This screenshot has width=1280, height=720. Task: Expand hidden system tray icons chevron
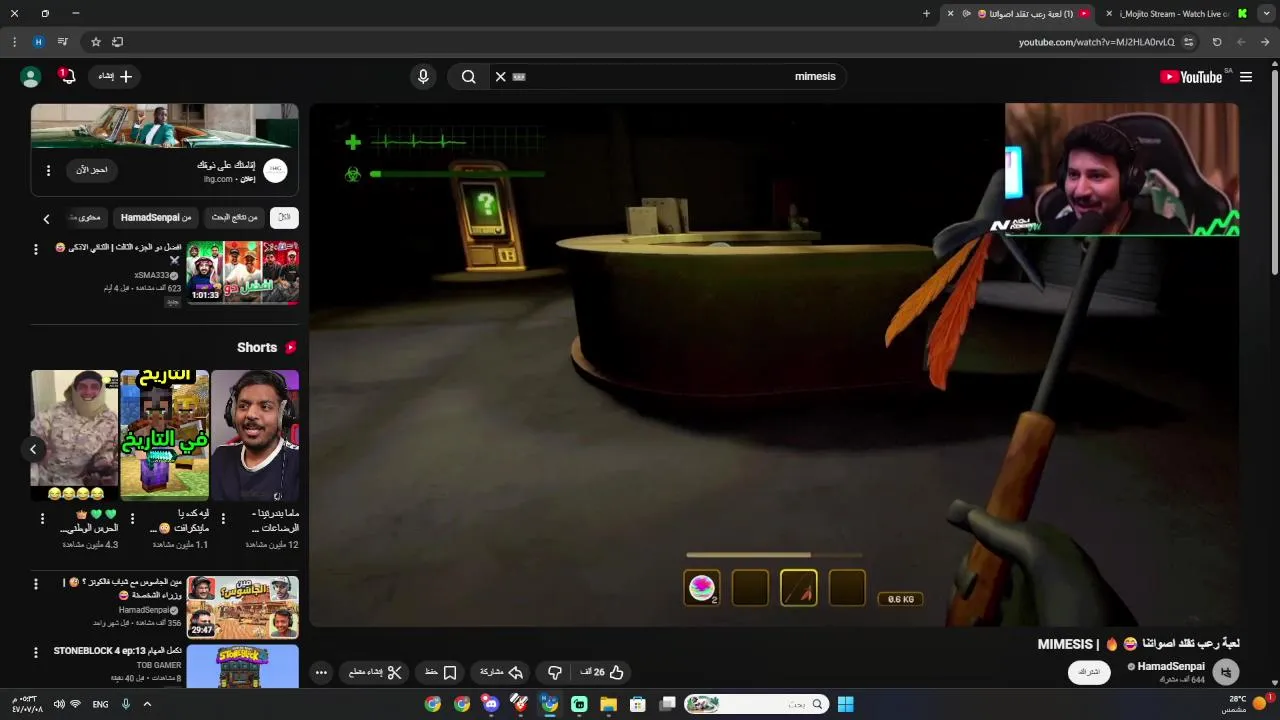tap(147, 704)
